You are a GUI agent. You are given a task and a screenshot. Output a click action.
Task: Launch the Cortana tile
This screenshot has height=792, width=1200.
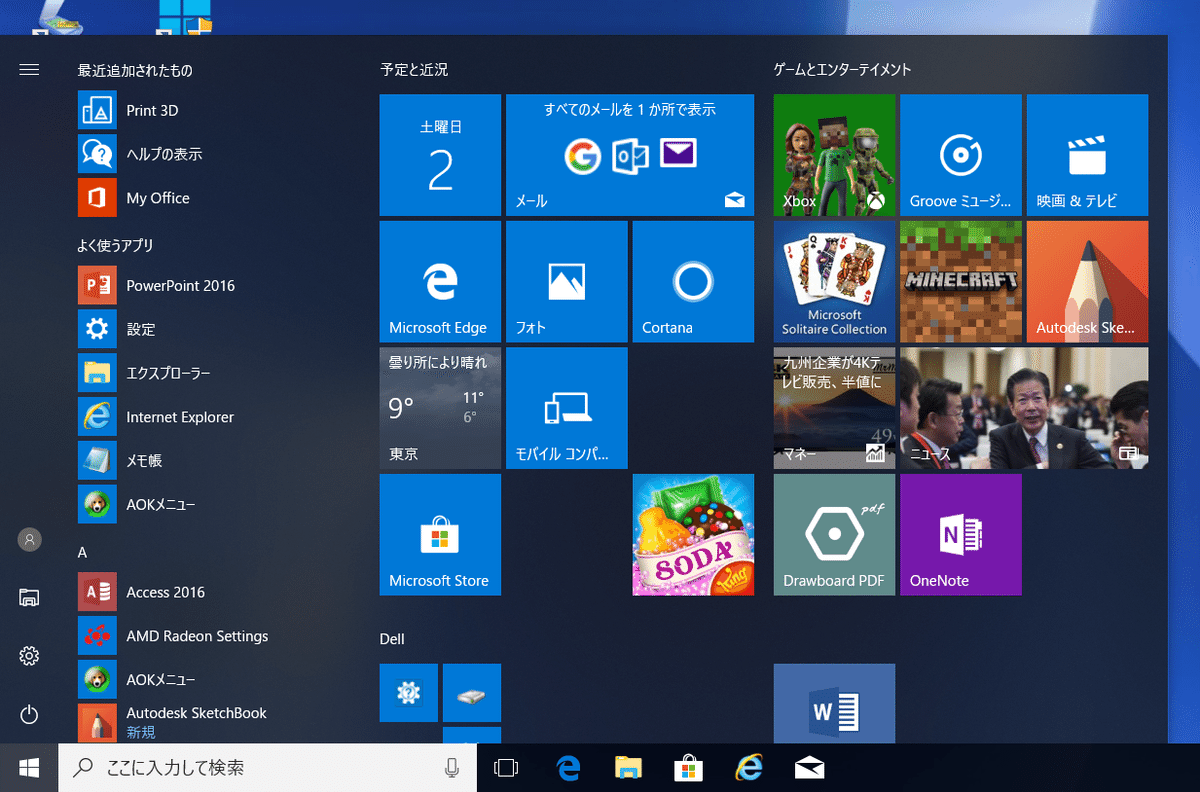[x=693, y=281]
